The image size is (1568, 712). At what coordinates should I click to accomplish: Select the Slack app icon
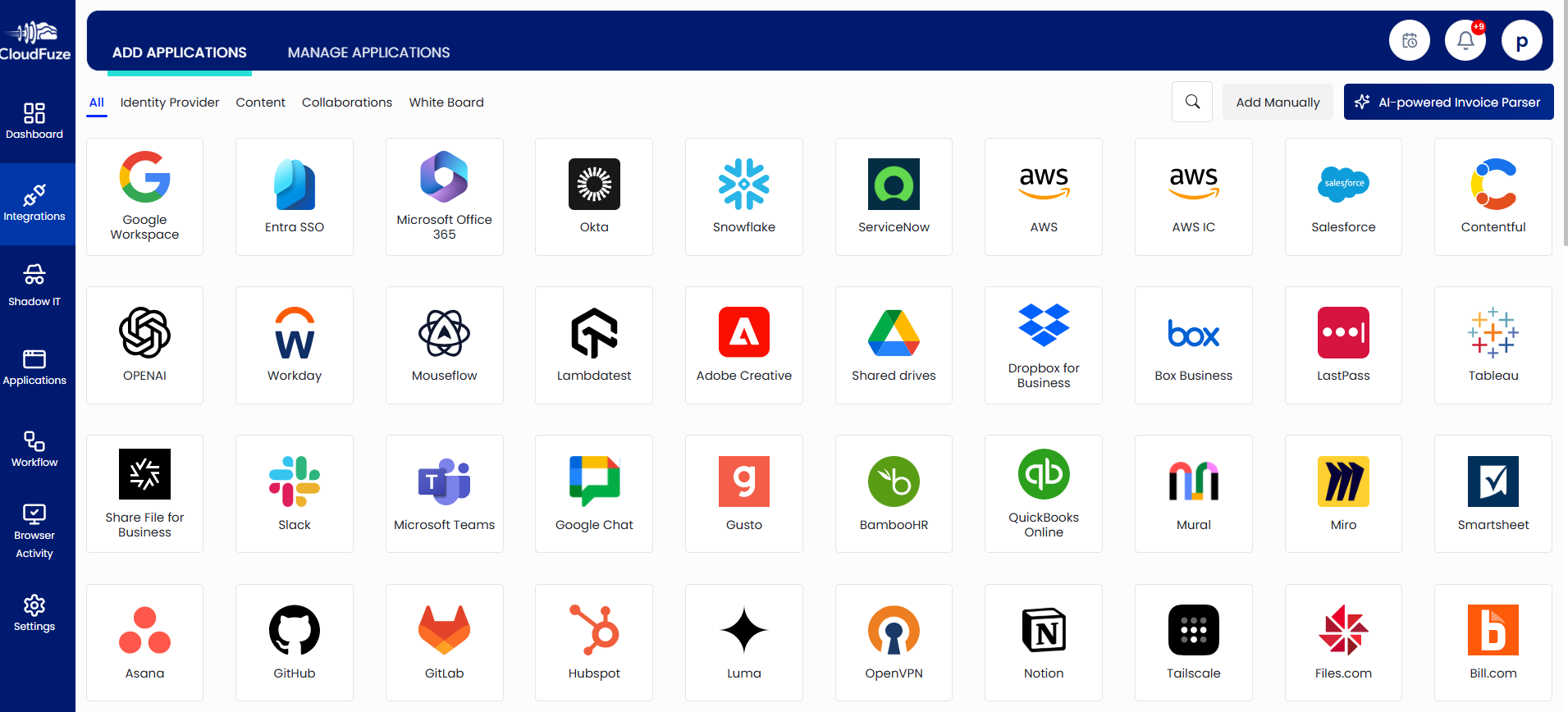click(x=295, y=482)
